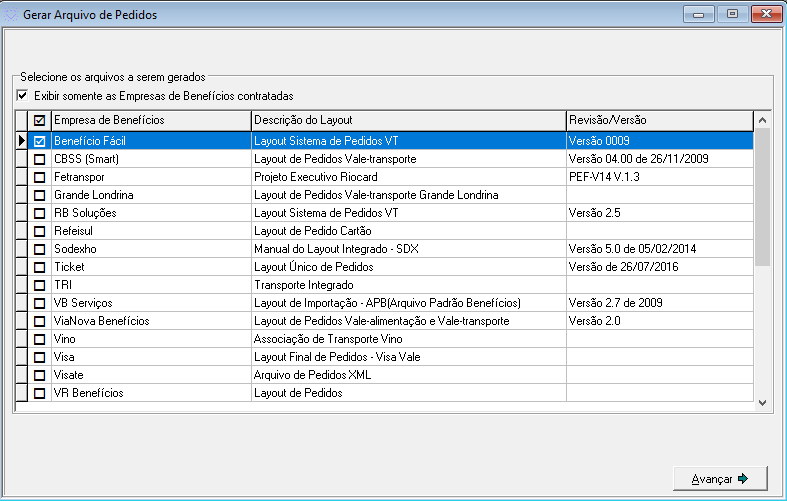
Task: Select the Ticket checkbox
Action: pos(40,268)
